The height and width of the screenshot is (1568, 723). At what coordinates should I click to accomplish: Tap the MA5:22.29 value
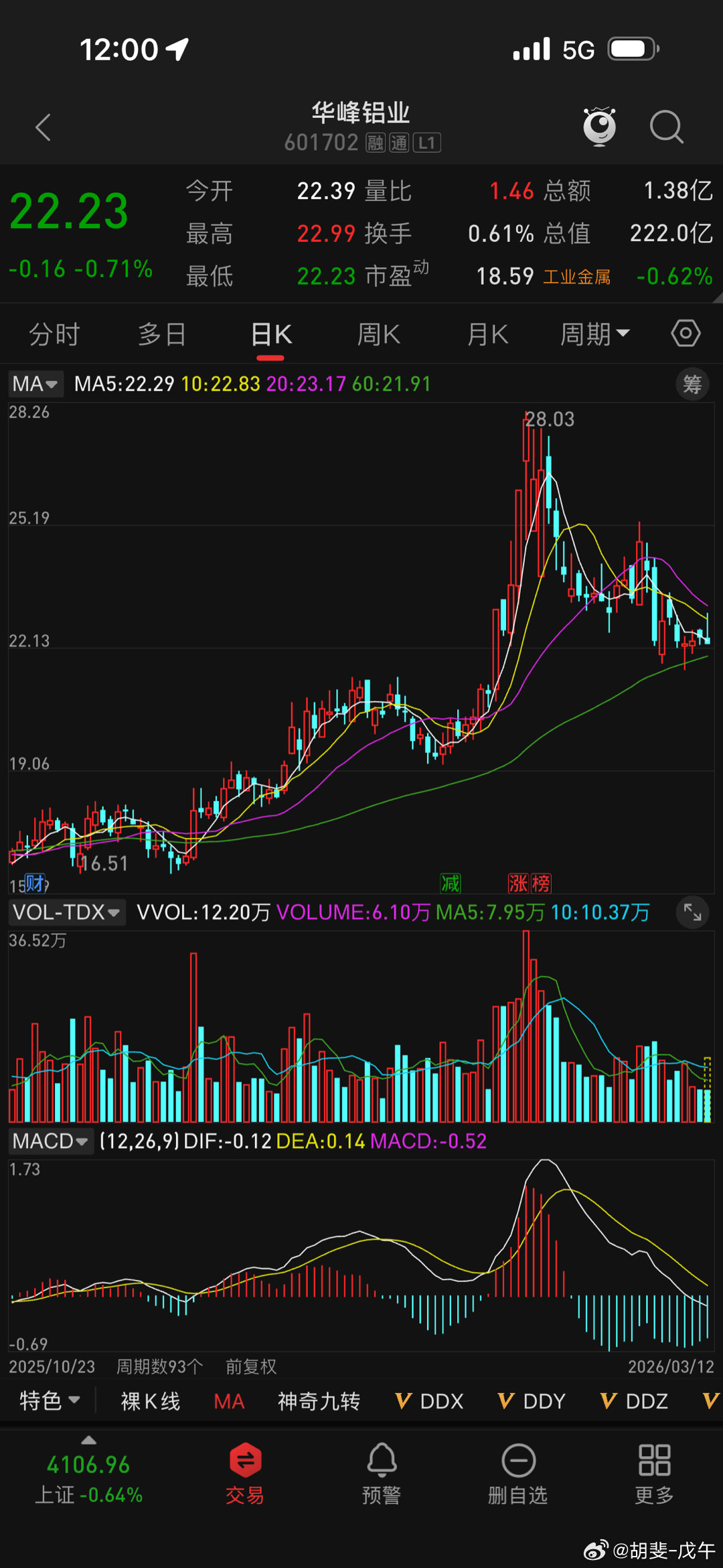124,384
